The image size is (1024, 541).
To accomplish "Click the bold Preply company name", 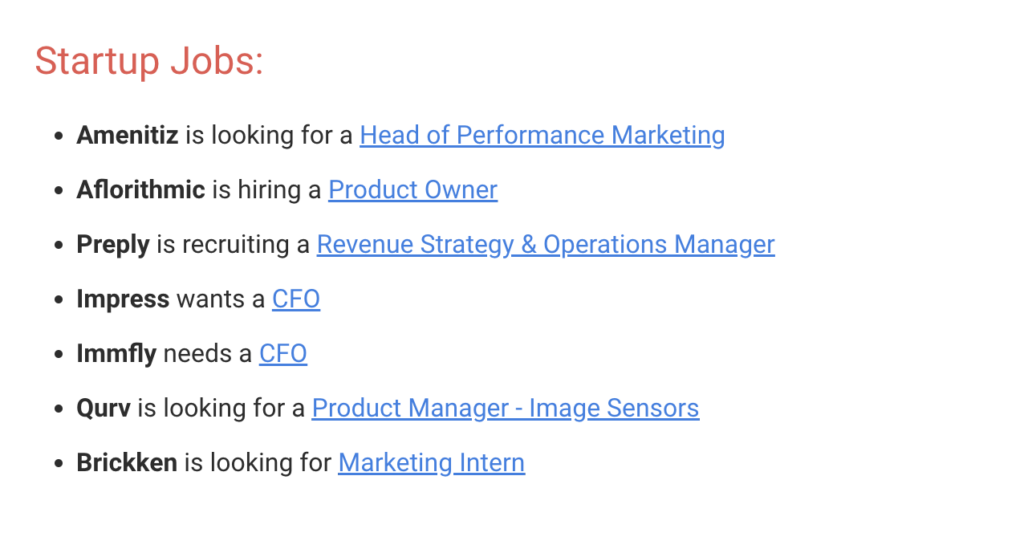I will [x=113, y=244].
